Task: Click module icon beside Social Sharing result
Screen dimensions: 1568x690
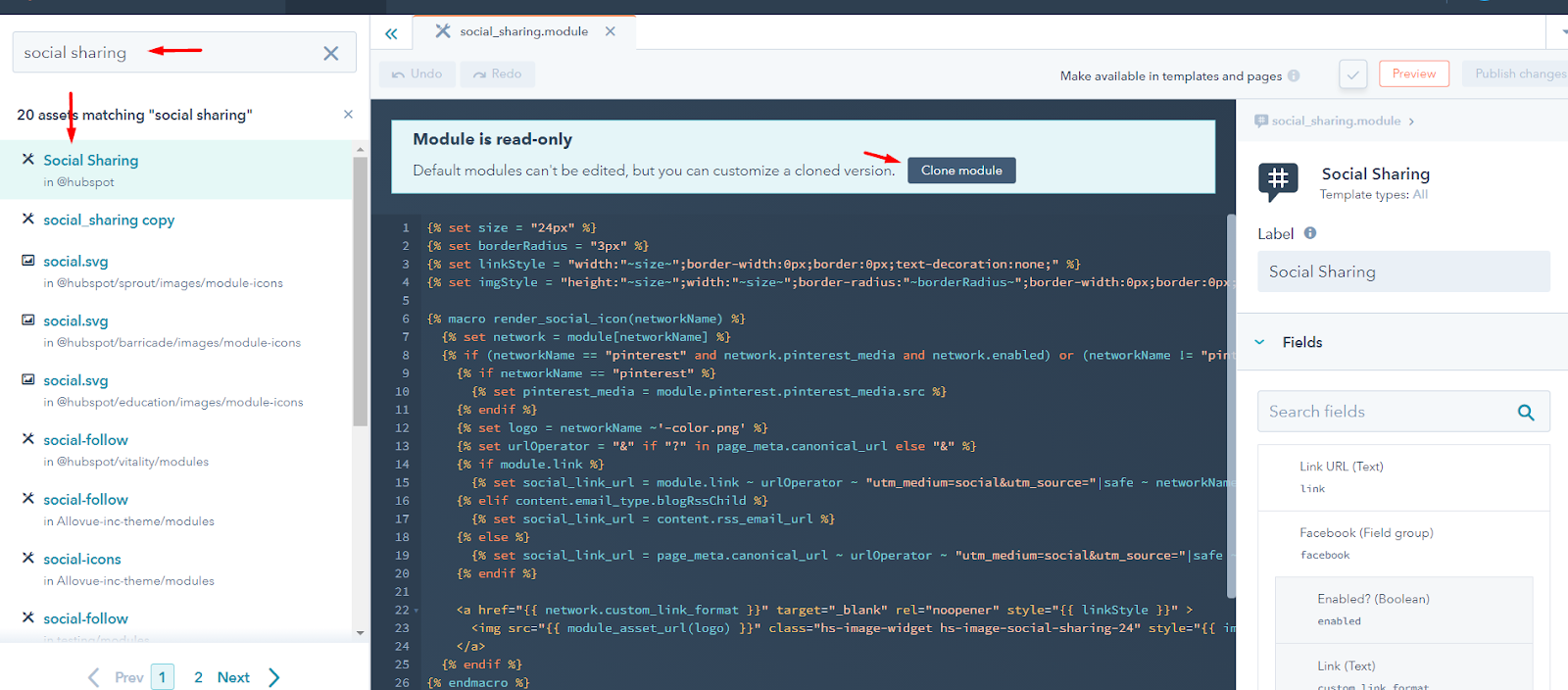Action: tap(28, 159)
